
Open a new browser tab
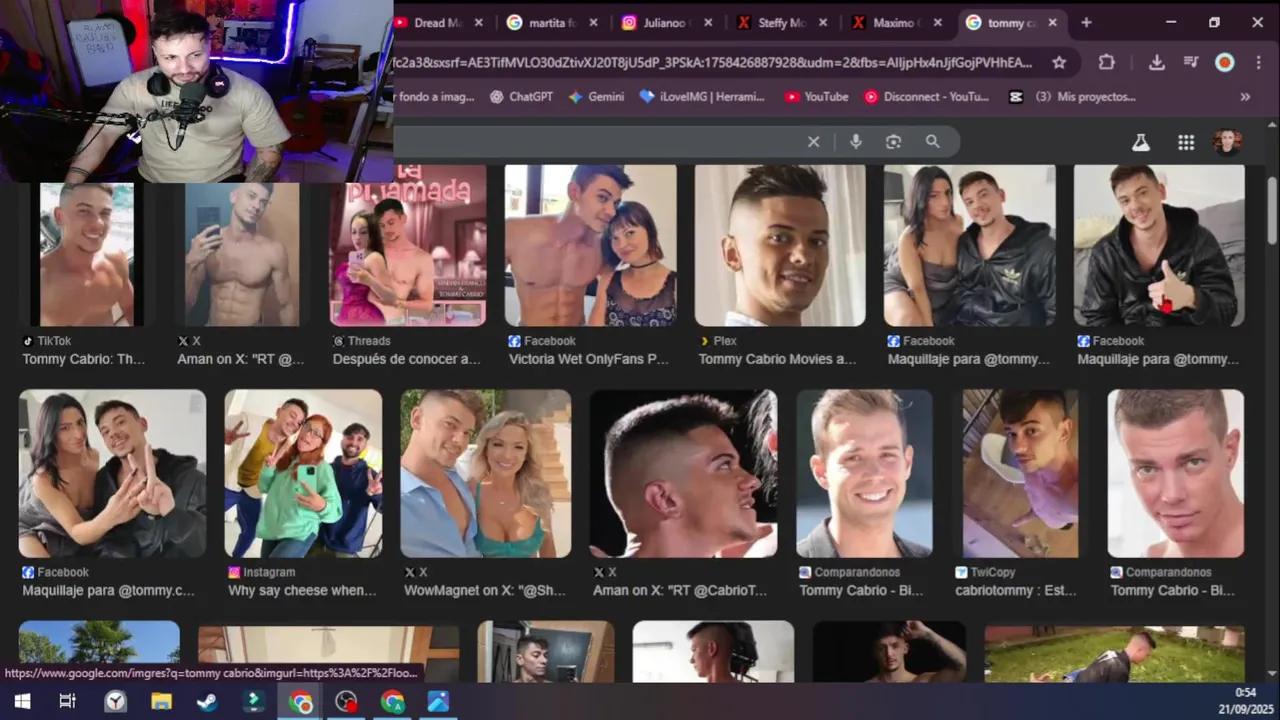(1086, 22)
